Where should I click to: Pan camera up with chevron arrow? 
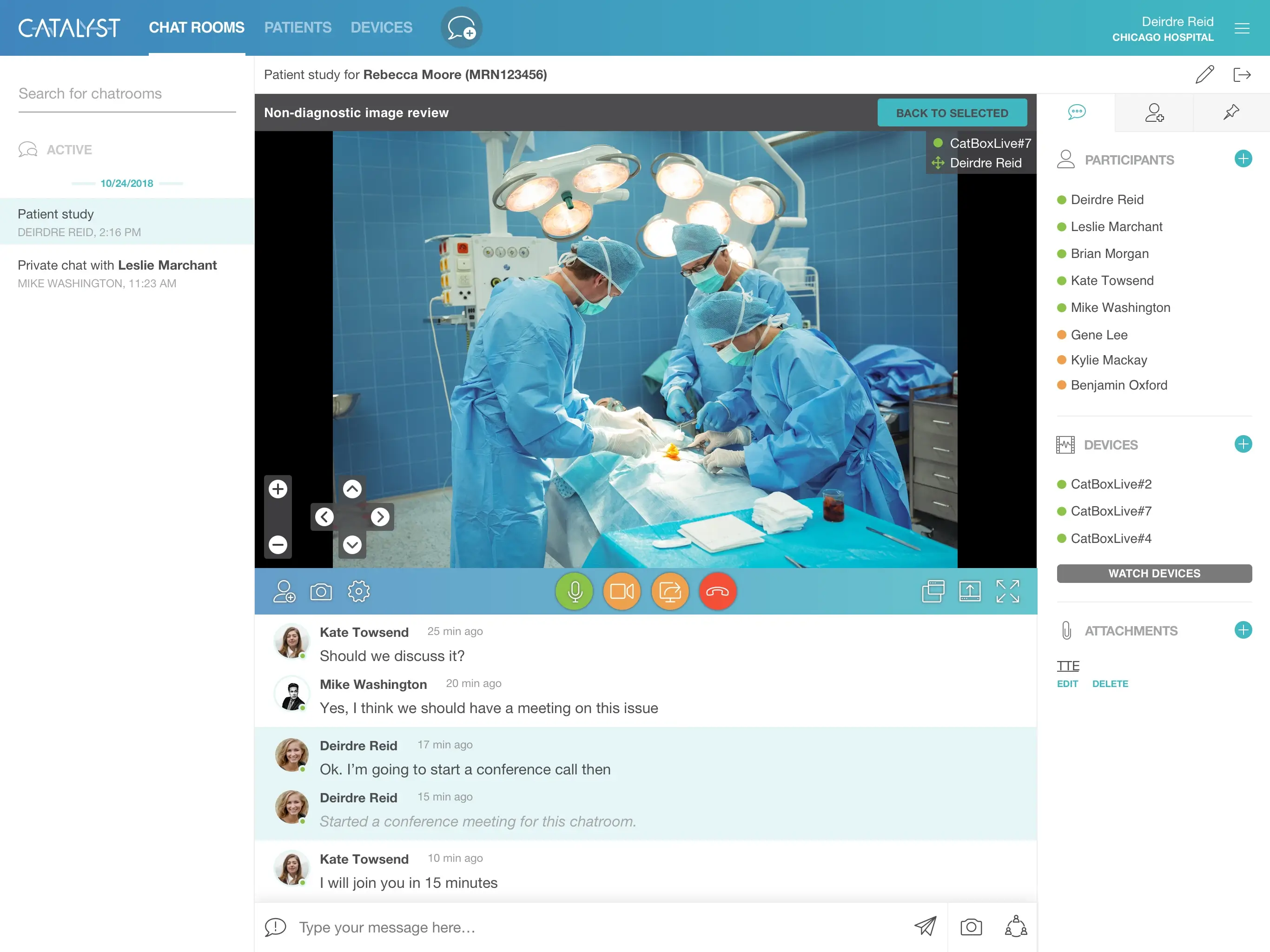352,489
